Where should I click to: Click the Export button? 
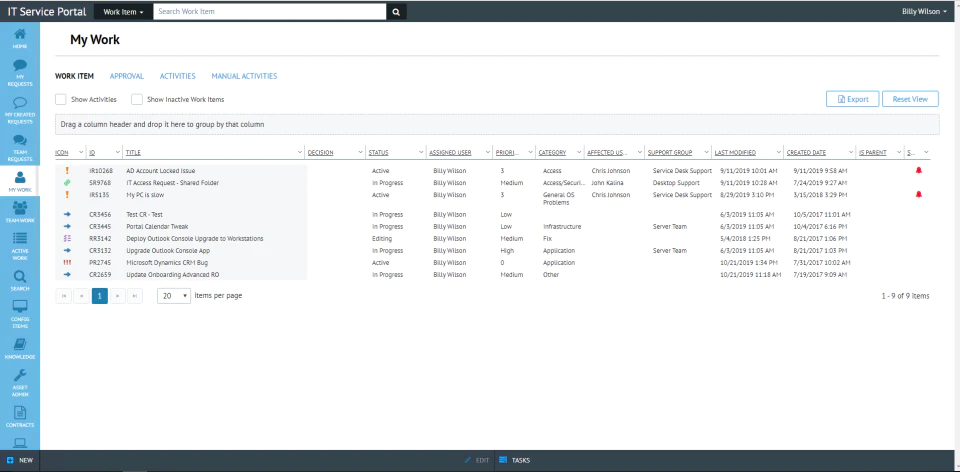(852, 99)
